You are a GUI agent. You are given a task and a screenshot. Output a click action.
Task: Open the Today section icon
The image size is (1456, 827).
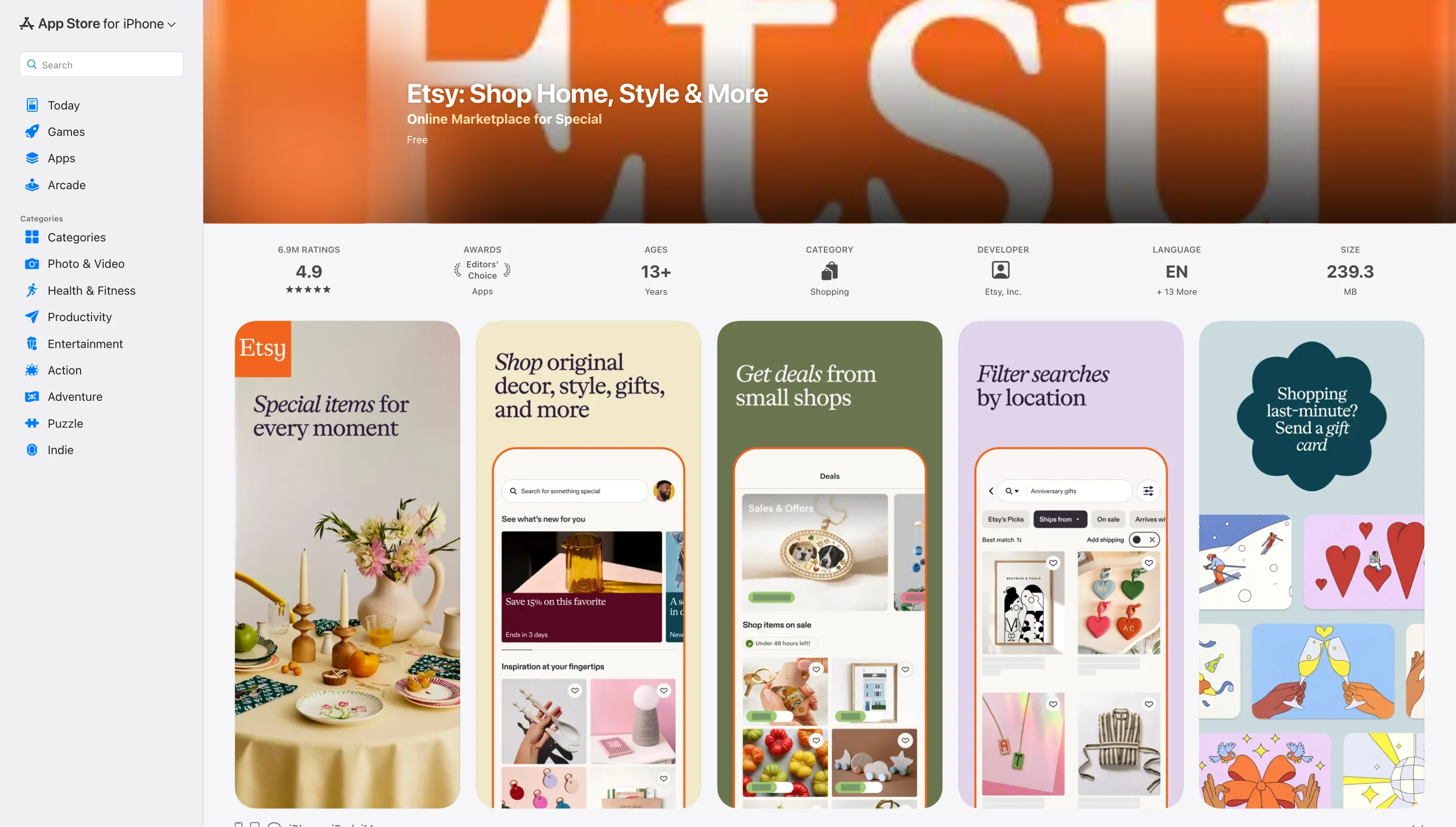tap(32, 105)
